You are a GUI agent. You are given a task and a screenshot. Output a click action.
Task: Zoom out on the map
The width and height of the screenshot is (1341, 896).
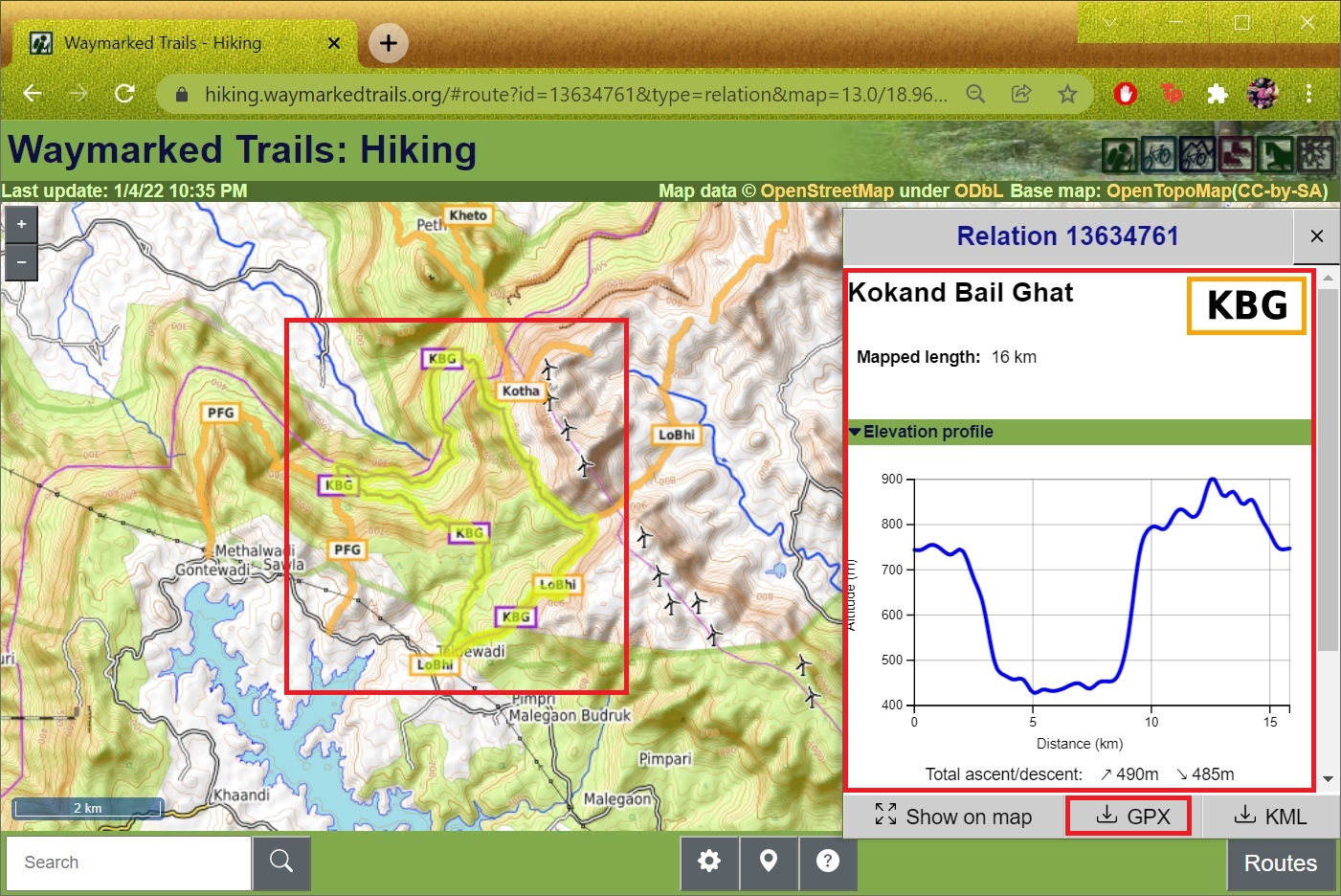(x=21, y=262)
